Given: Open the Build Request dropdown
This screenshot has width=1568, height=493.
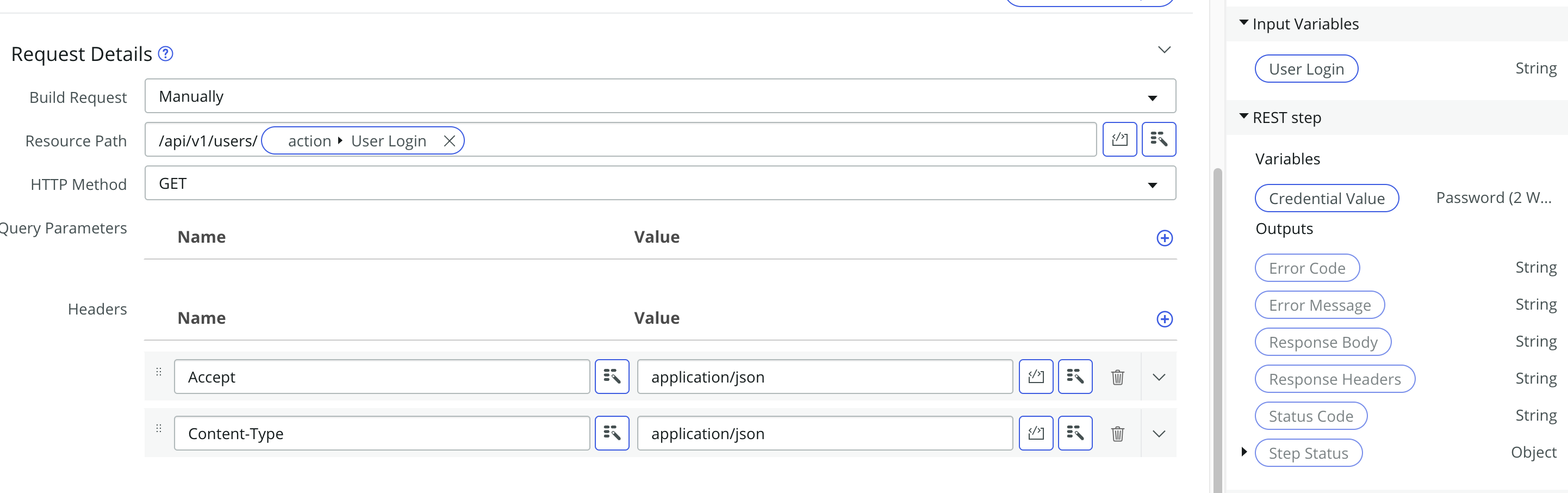Looking at the screenshot, I should pyautogui.click(x=660, y=96).
